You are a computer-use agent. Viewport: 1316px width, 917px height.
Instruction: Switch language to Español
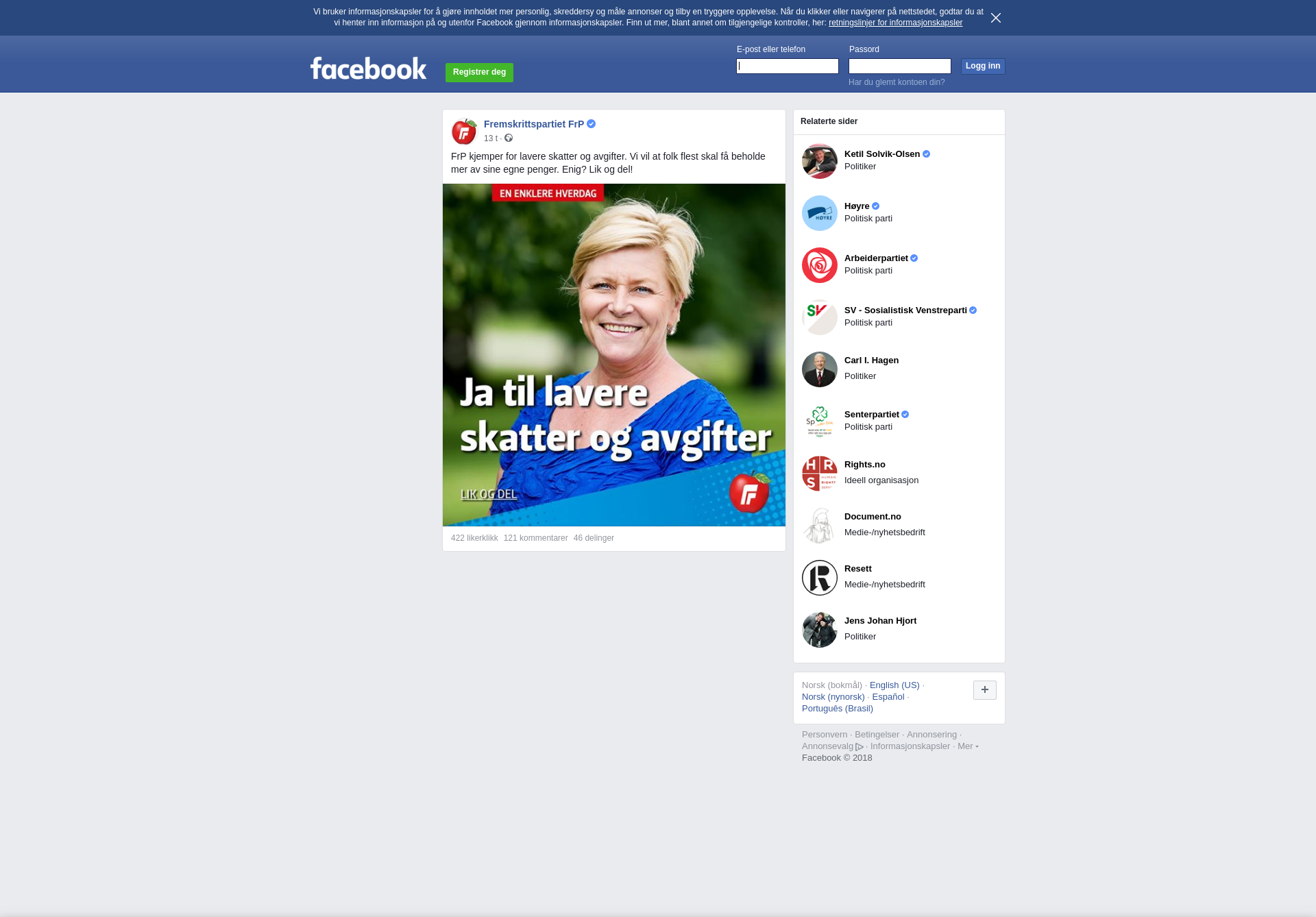(888, 697)
